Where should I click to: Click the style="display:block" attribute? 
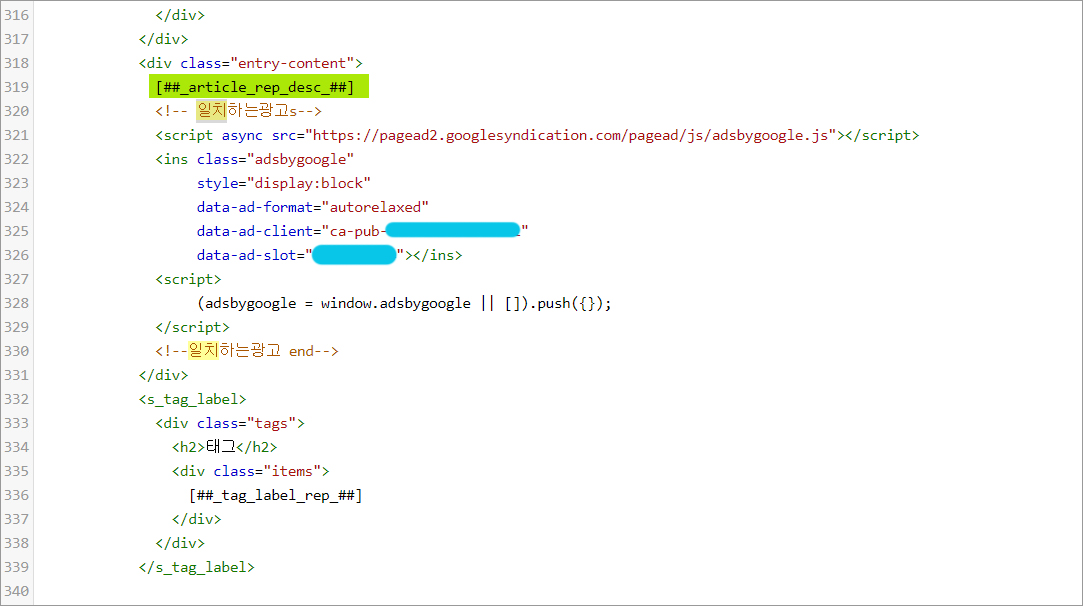(284, 183)
